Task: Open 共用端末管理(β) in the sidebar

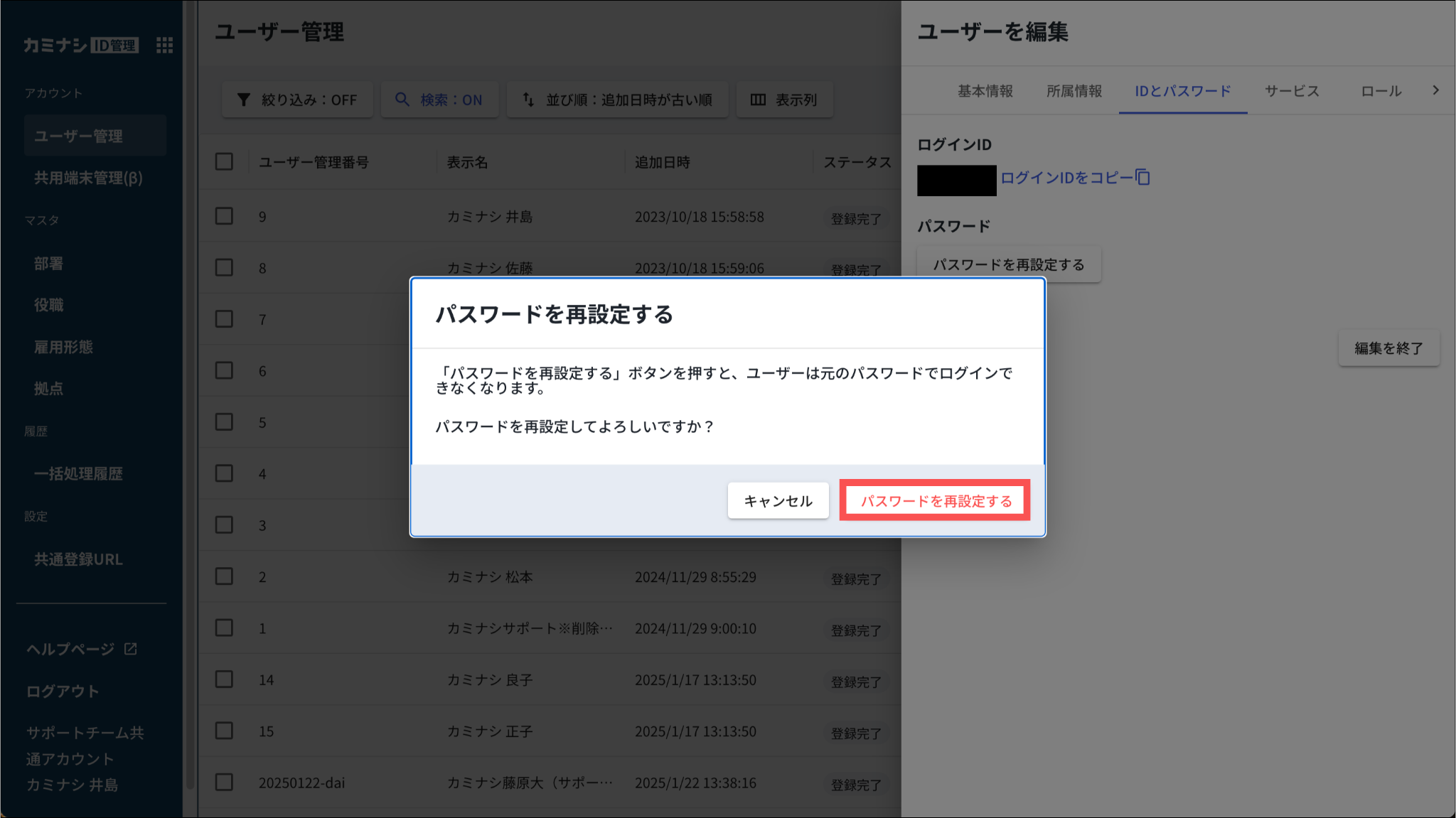Action: 88,178
